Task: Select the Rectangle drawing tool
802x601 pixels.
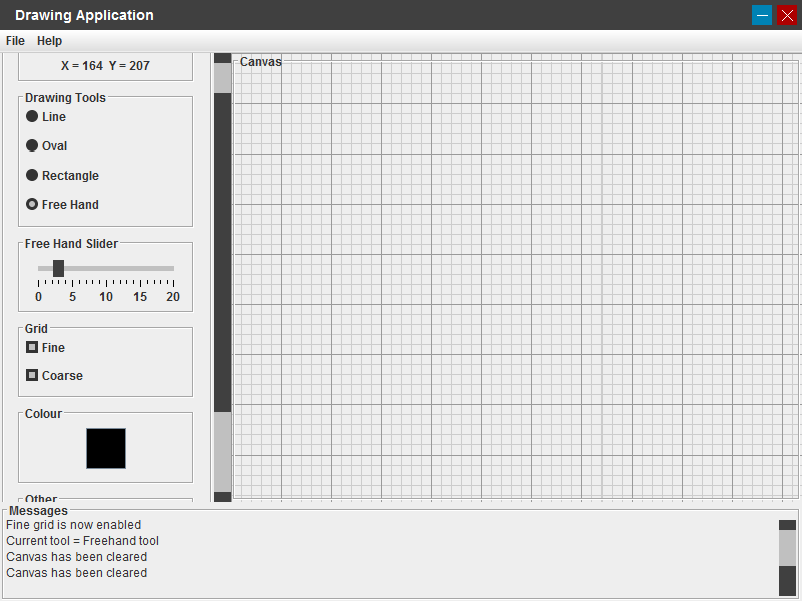Action: point(62,175)
